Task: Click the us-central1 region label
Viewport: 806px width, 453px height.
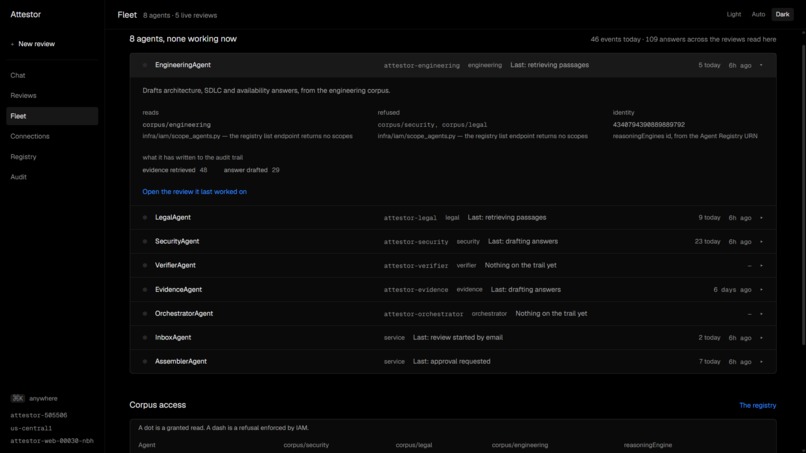Action: (31, 428)
